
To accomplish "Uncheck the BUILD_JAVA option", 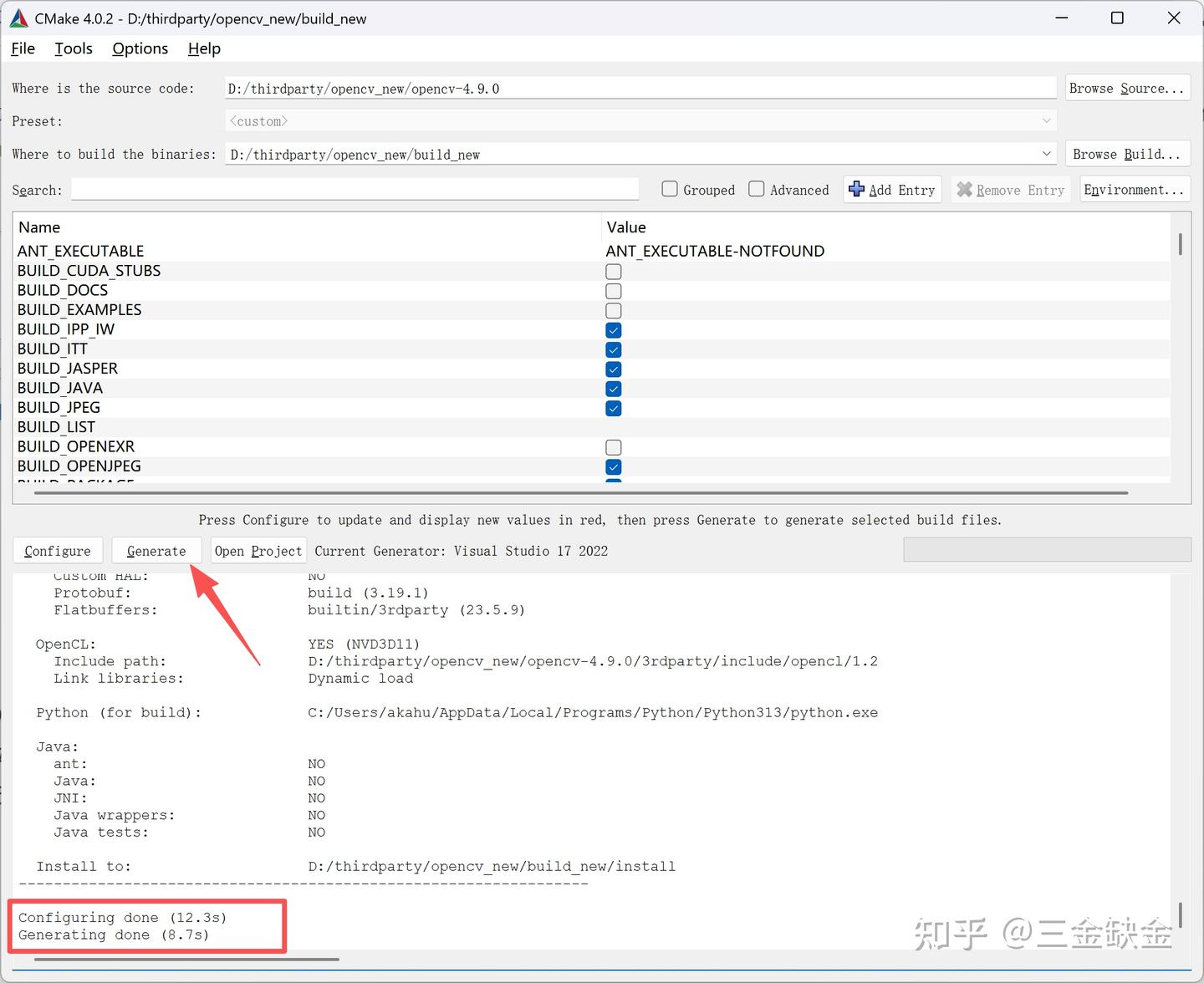I will [613, 389].
